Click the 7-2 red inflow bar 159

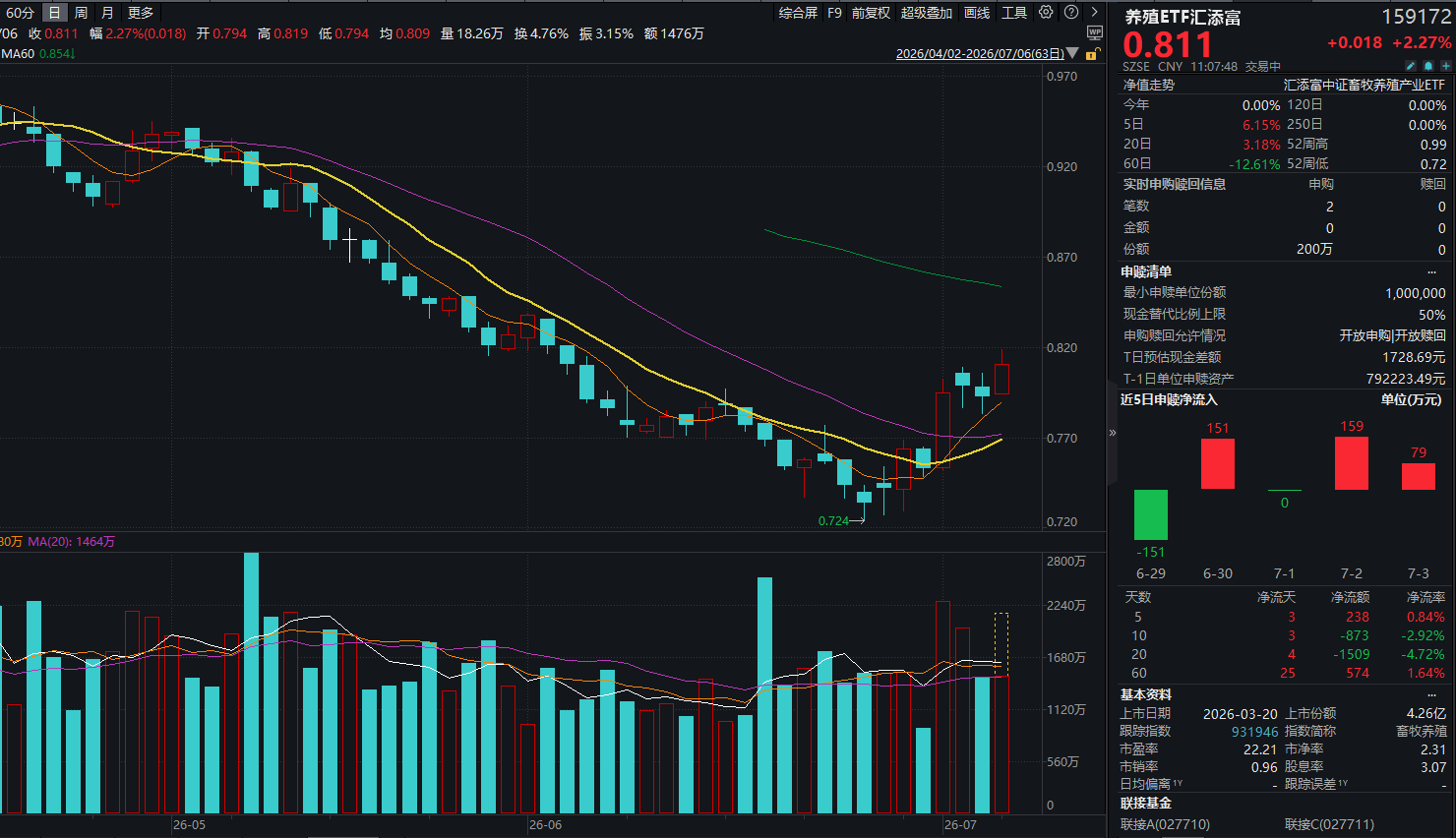1352,462
